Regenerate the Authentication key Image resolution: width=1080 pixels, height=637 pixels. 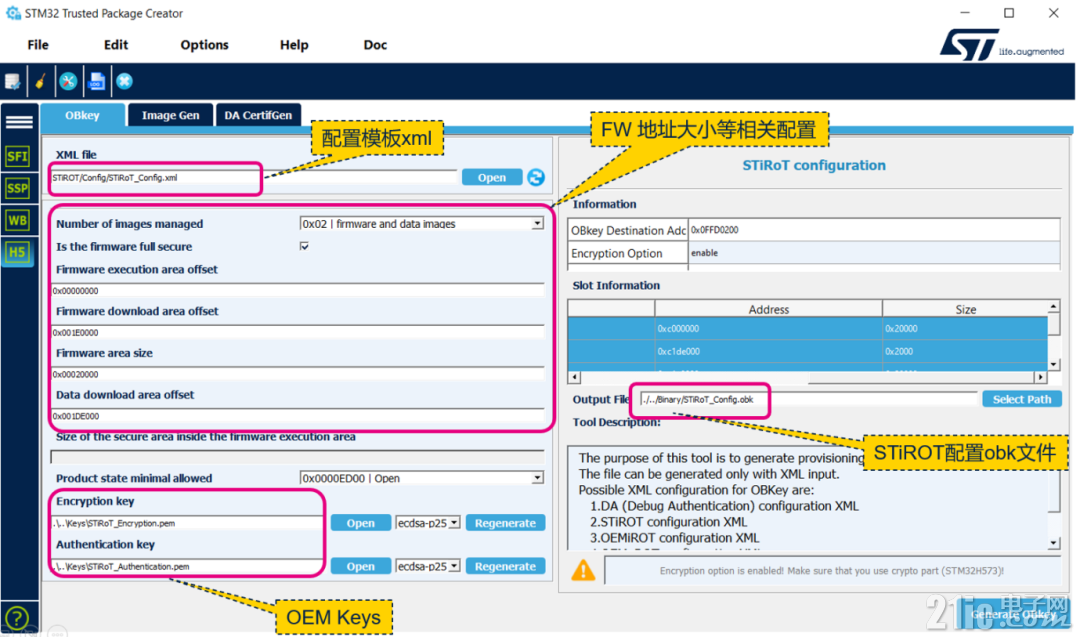[x=506, y=566]
